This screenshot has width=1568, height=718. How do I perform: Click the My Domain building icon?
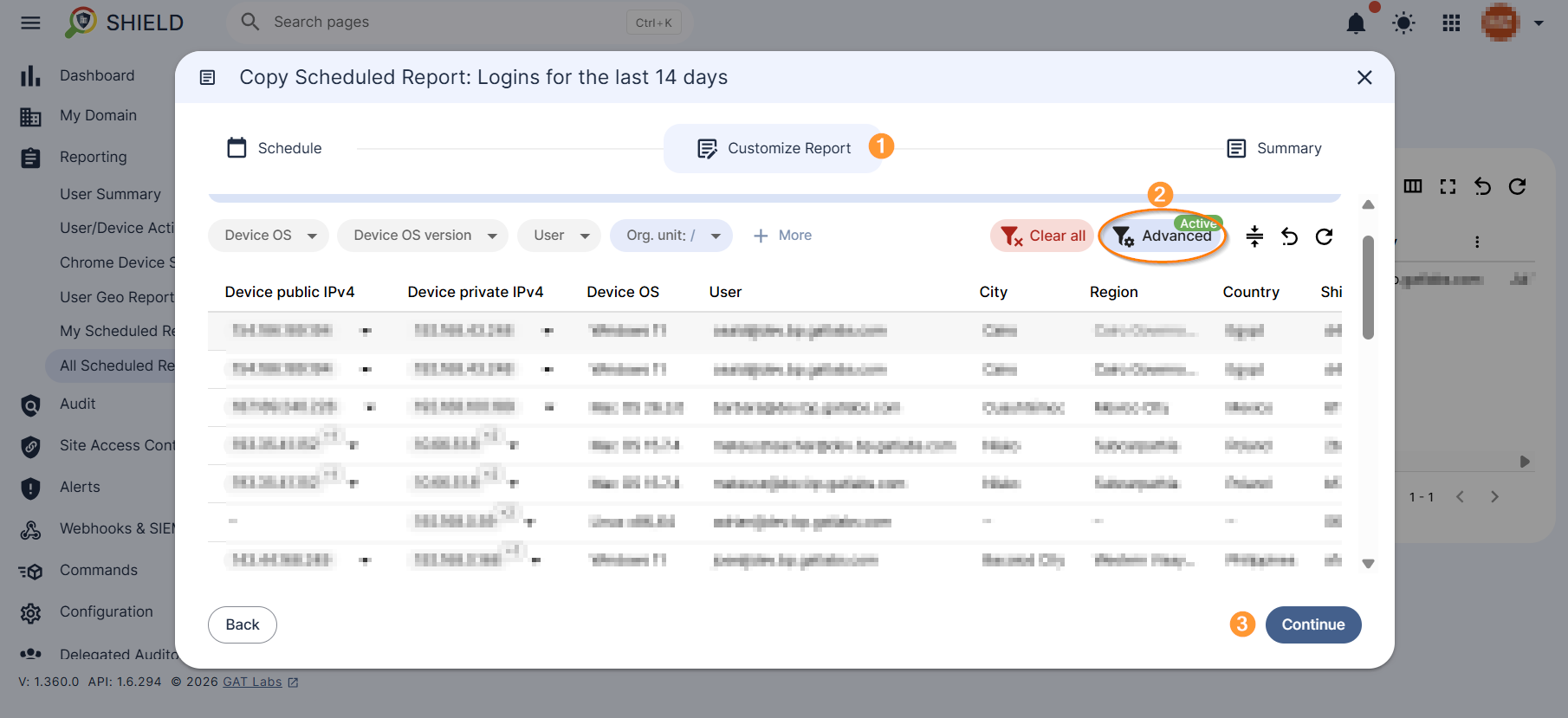coord(30,116)
